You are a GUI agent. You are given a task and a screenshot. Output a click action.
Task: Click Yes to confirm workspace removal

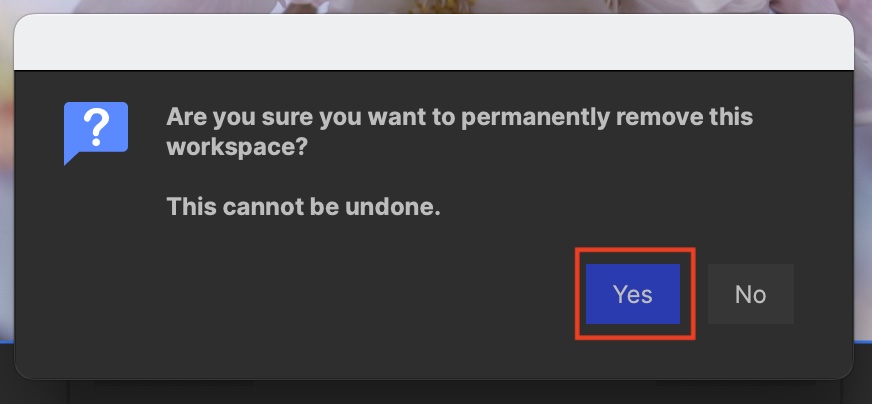pos(633,294)
